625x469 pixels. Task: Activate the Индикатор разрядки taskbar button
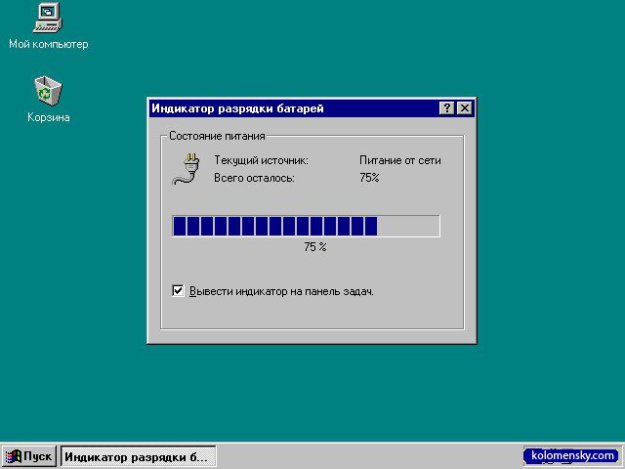click(137, 457)
